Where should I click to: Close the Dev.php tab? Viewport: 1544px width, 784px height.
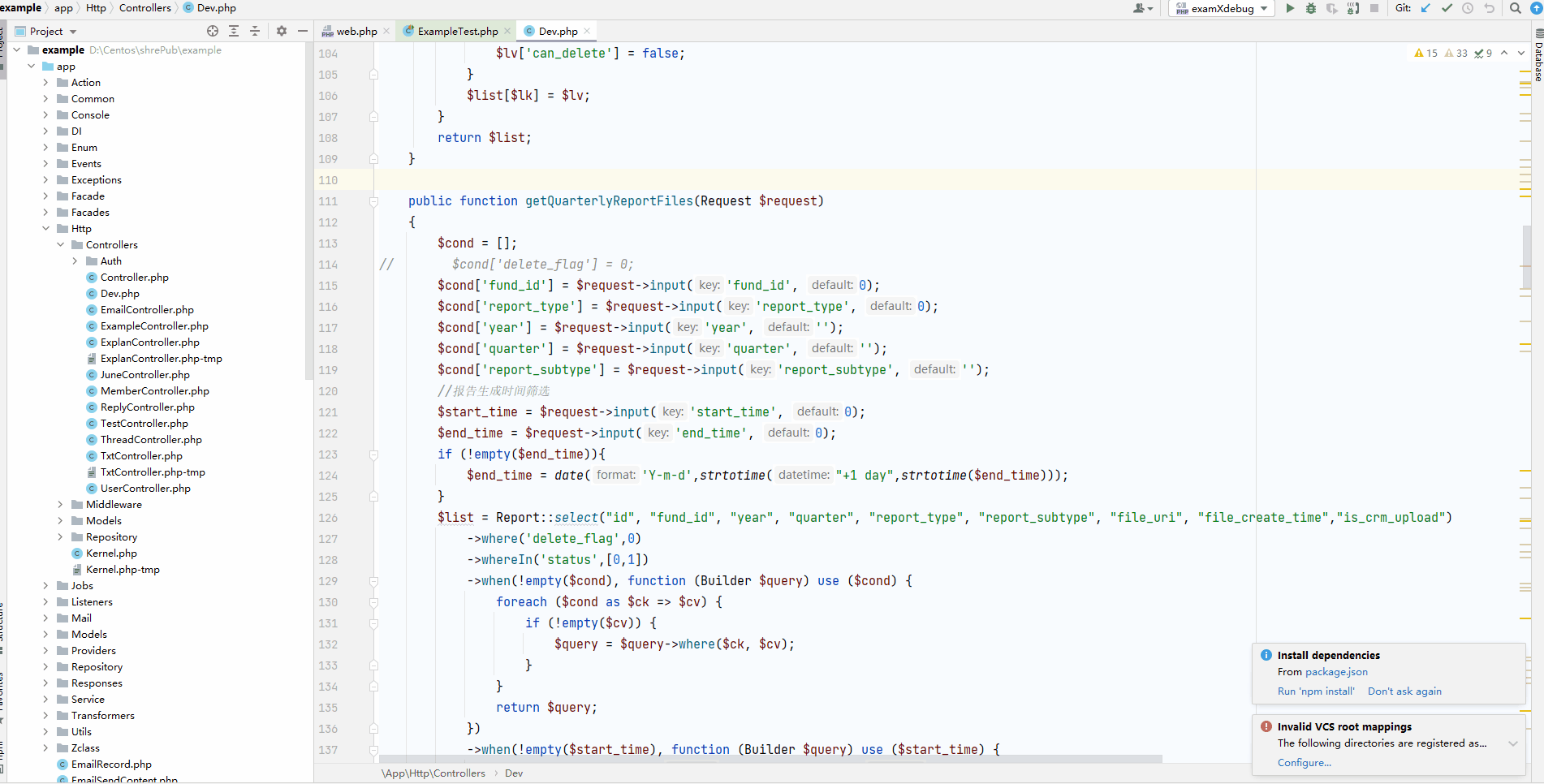[x=587, y=31]
